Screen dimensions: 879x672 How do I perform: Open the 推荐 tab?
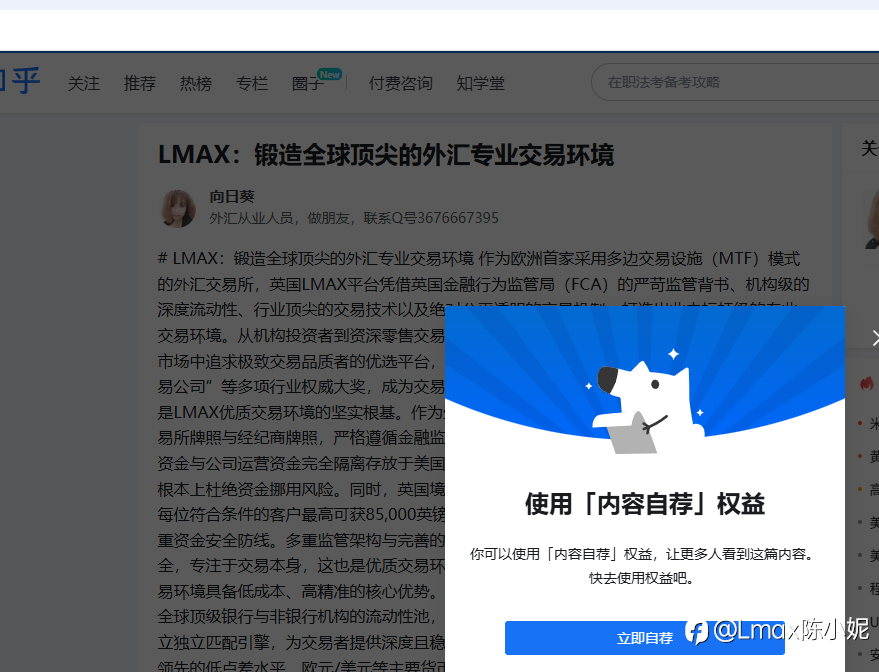coord(140,84)
